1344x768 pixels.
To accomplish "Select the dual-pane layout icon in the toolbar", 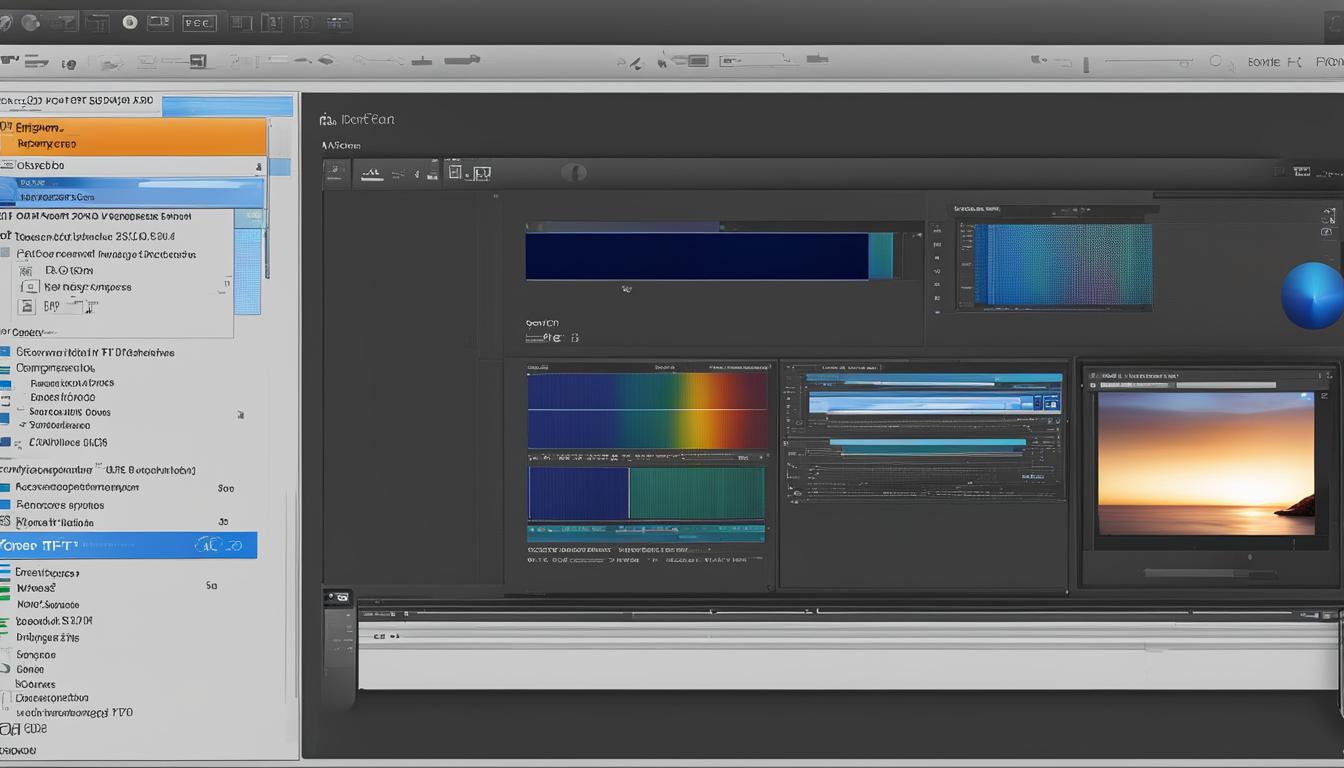I will pyautogui.click(x=481, y=173).
